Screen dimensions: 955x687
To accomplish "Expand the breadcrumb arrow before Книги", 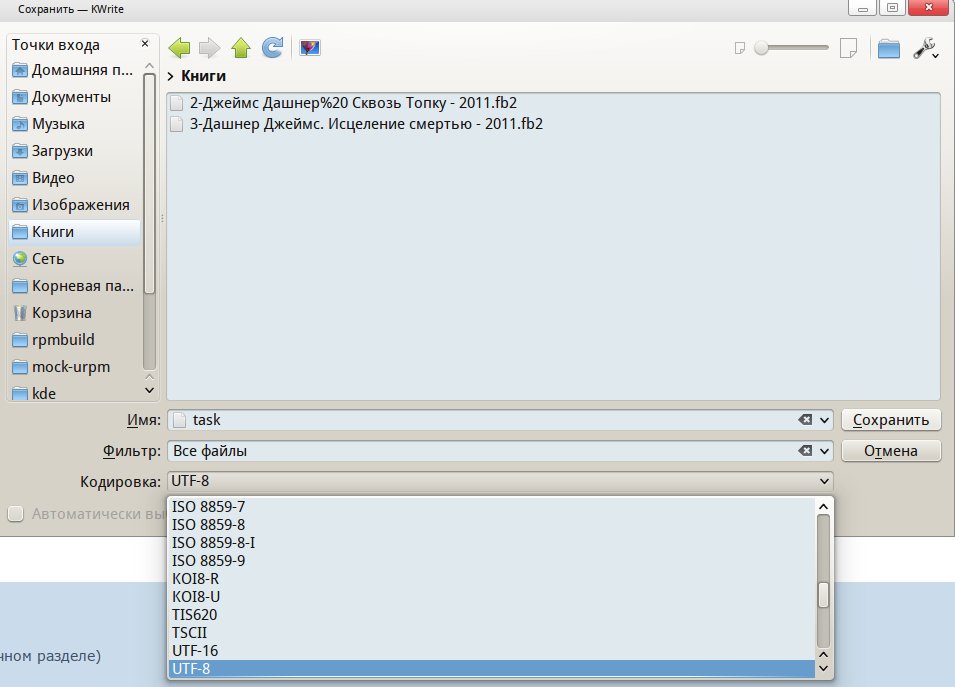I will [x=171, y=76].
